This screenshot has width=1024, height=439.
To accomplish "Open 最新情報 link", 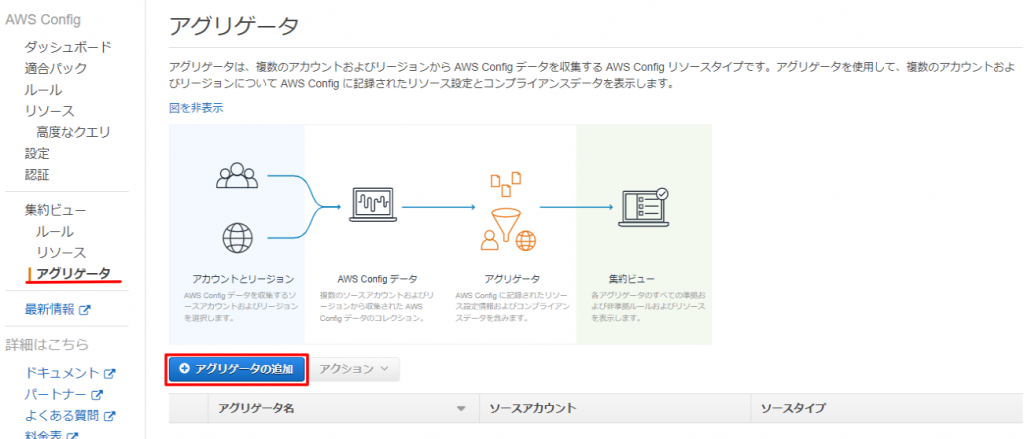I will pos(50,310).
